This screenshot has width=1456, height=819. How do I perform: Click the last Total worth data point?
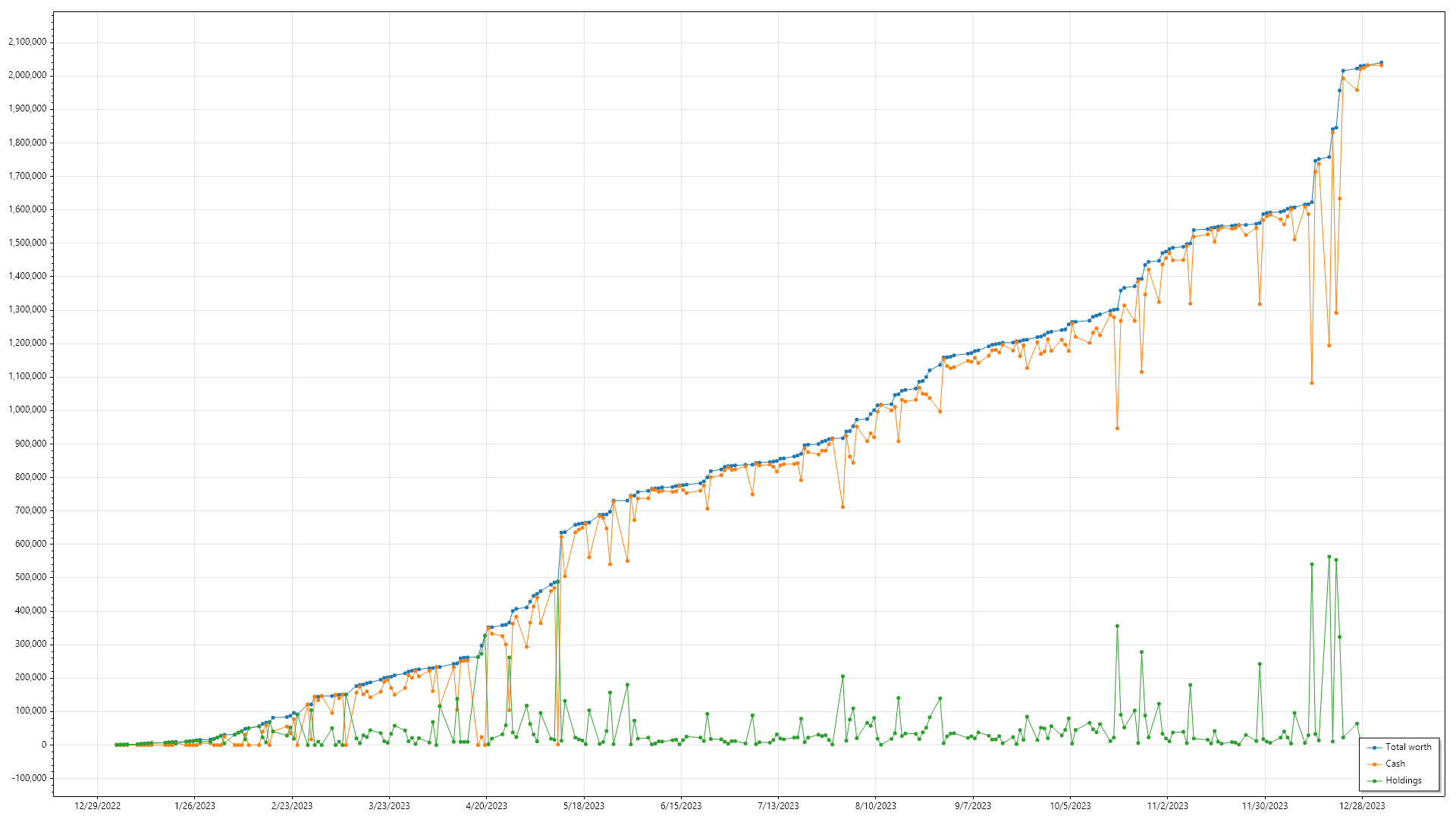coord(1381,63)
